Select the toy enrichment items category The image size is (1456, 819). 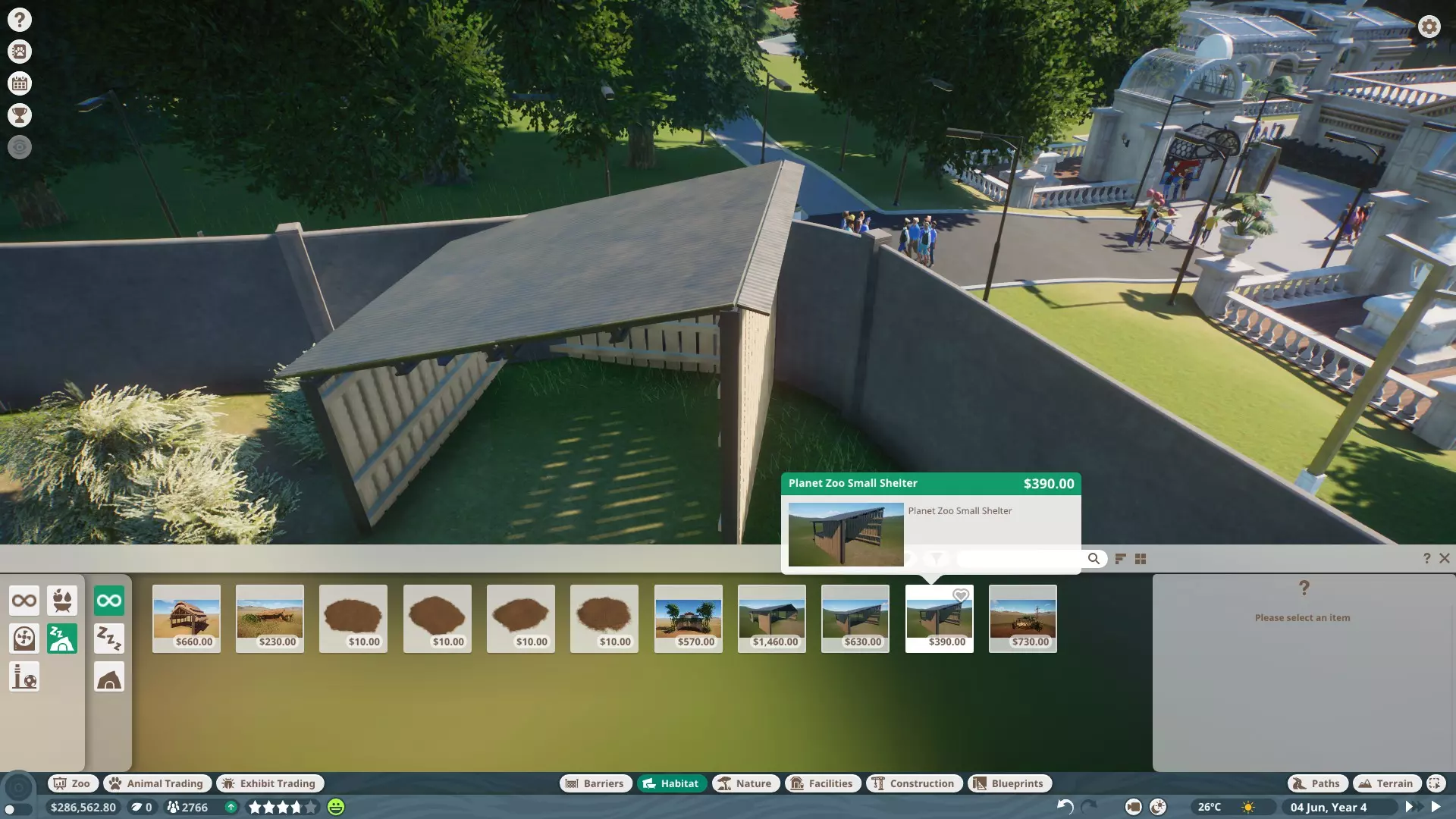coord(24,676)
